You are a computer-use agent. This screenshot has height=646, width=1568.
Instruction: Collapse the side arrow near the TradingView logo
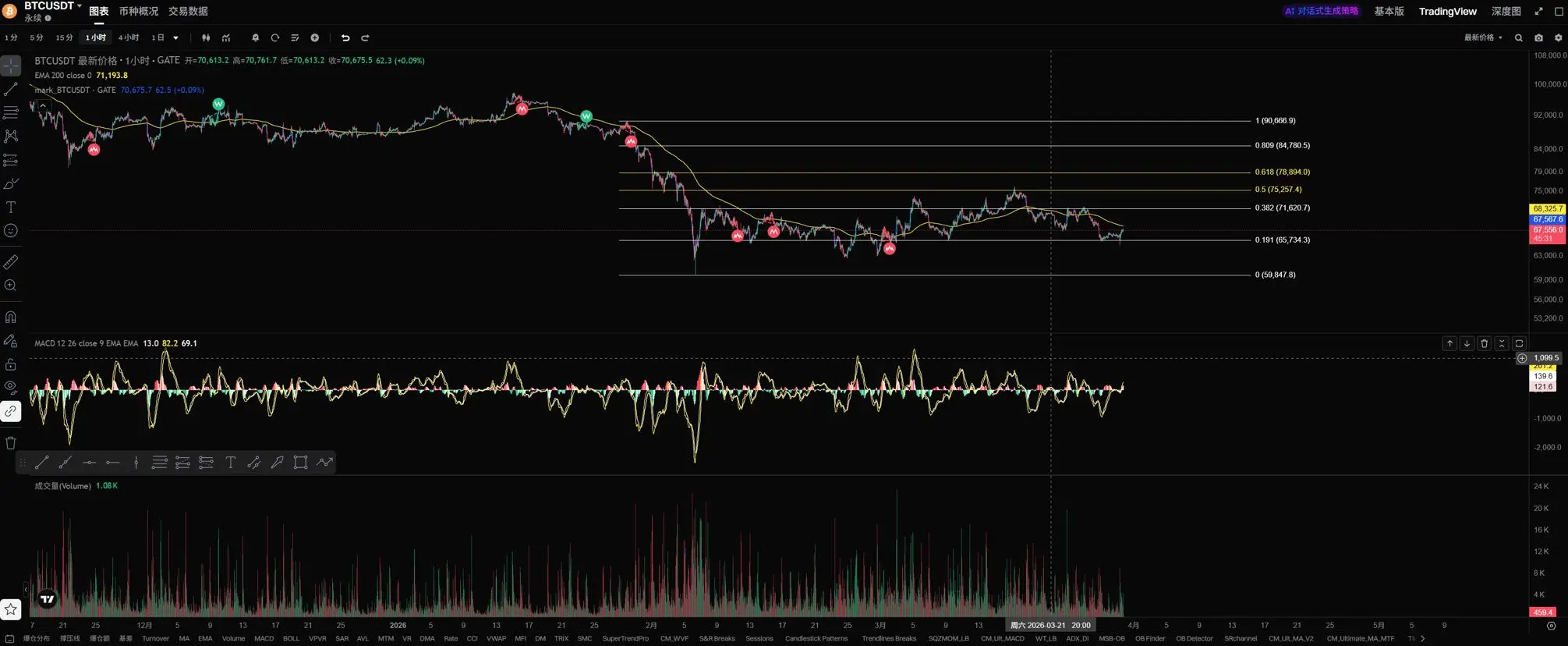26,590
